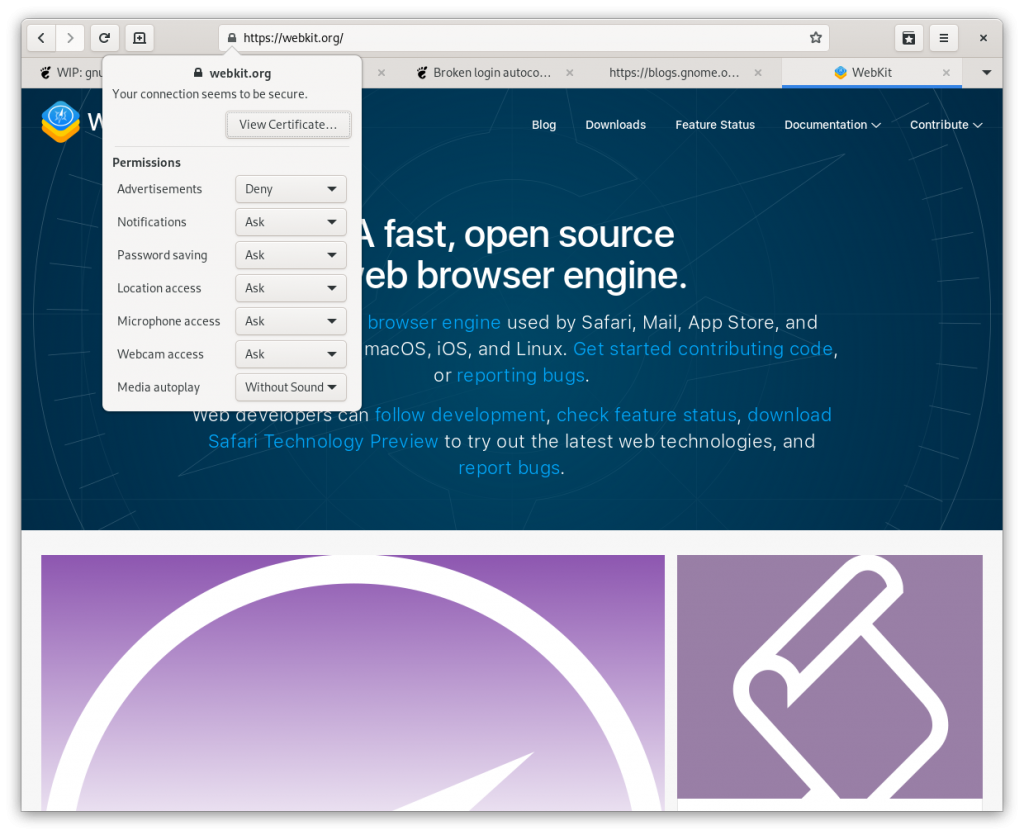This screenshot has width=1024, height=835.
Task: Open a new tab with the plus icon
Action: click(x=140, y=38)
